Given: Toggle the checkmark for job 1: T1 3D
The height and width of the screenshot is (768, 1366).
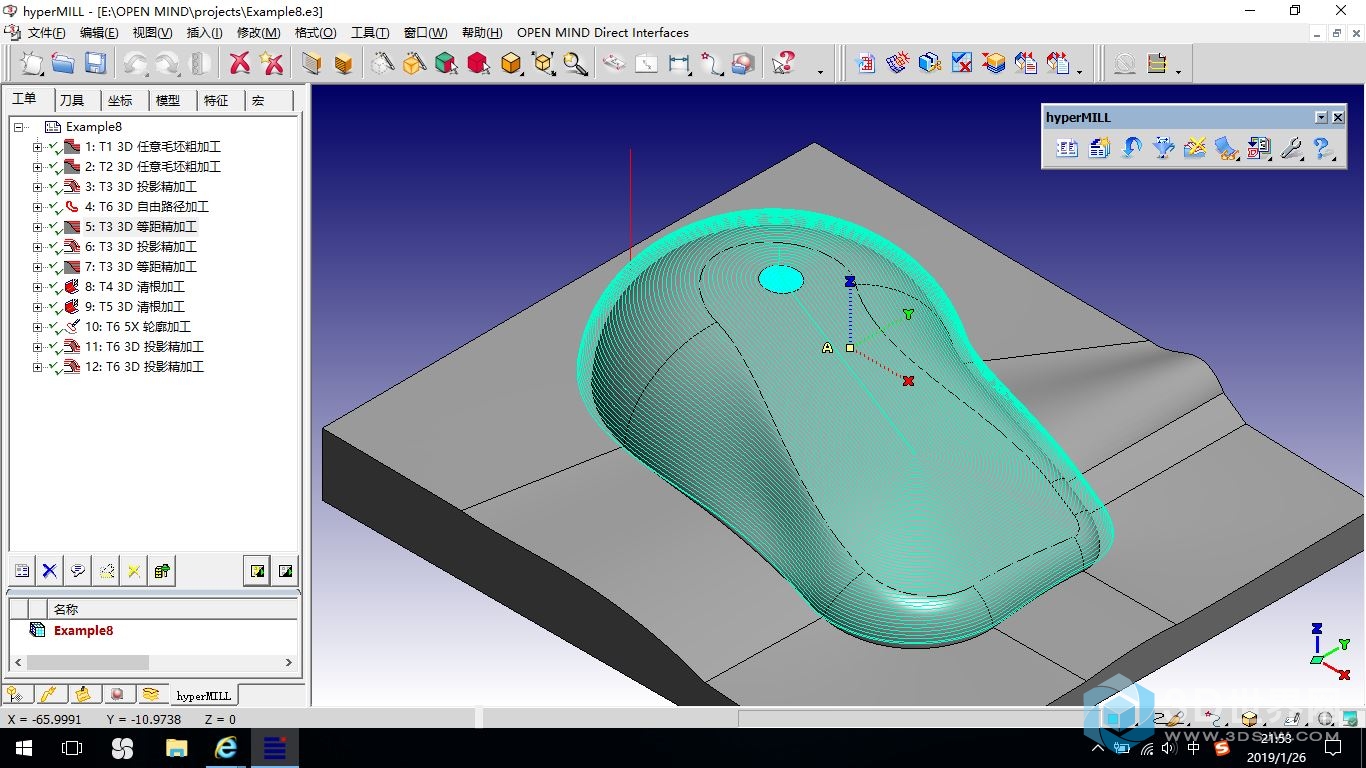Looking at the screenshot, I should tap(54, 147).
